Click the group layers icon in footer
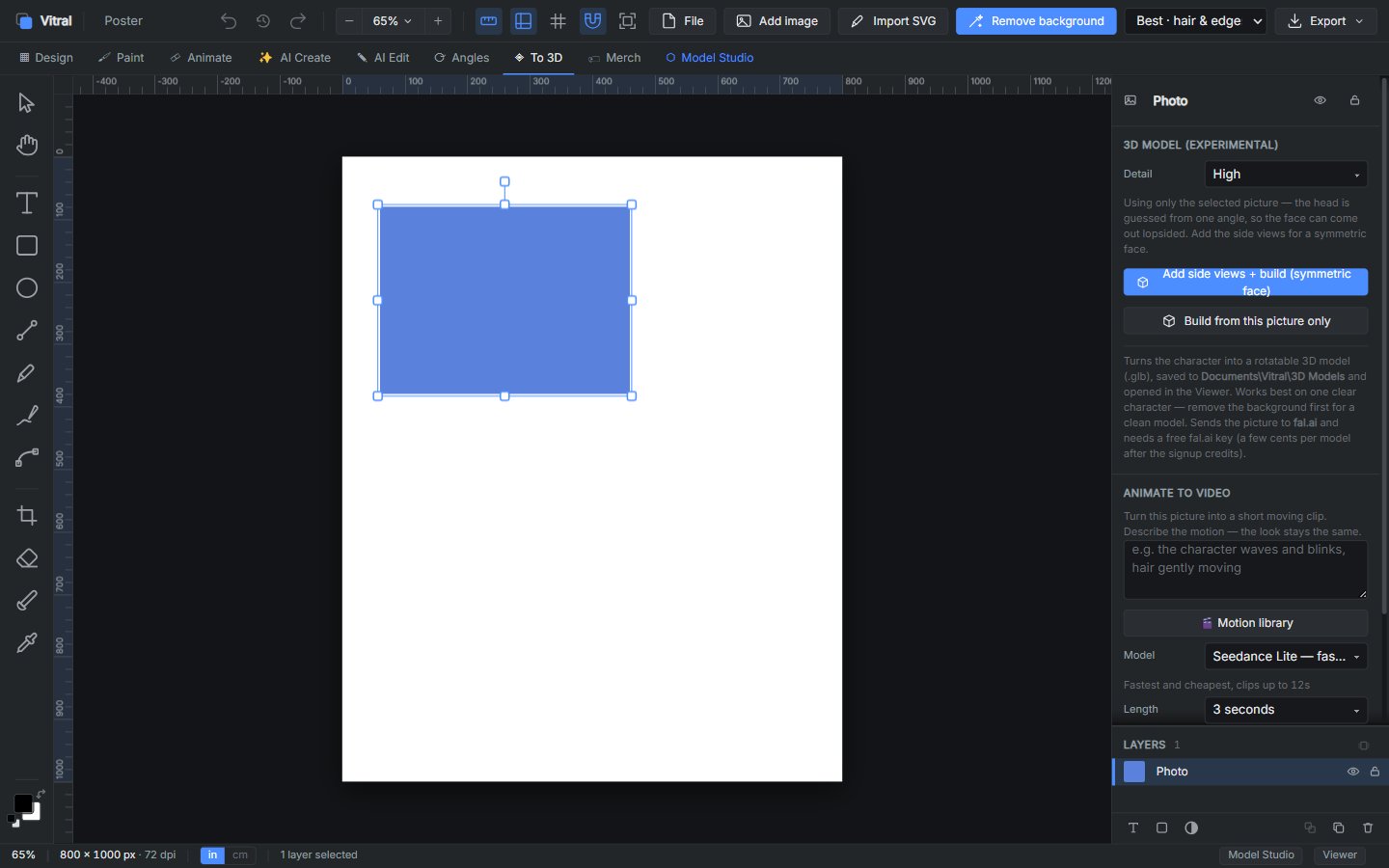 click(1310, 828)
